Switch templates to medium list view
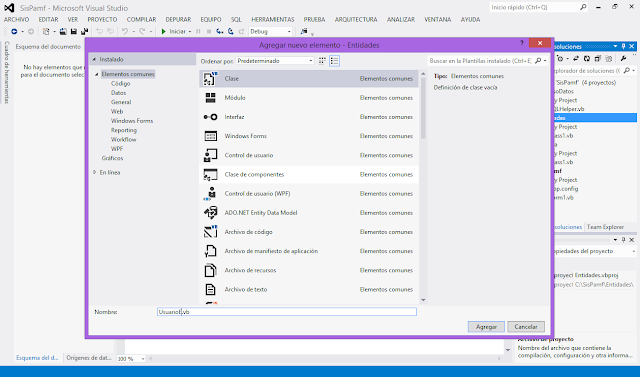 tap(334, 61)
